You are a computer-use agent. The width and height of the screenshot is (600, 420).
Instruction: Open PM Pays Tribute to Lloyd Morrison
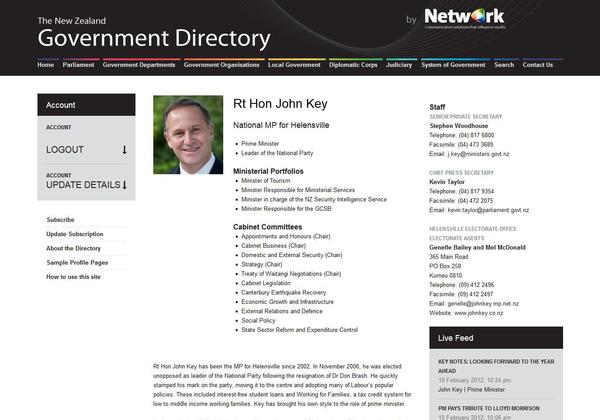[489, 408]
